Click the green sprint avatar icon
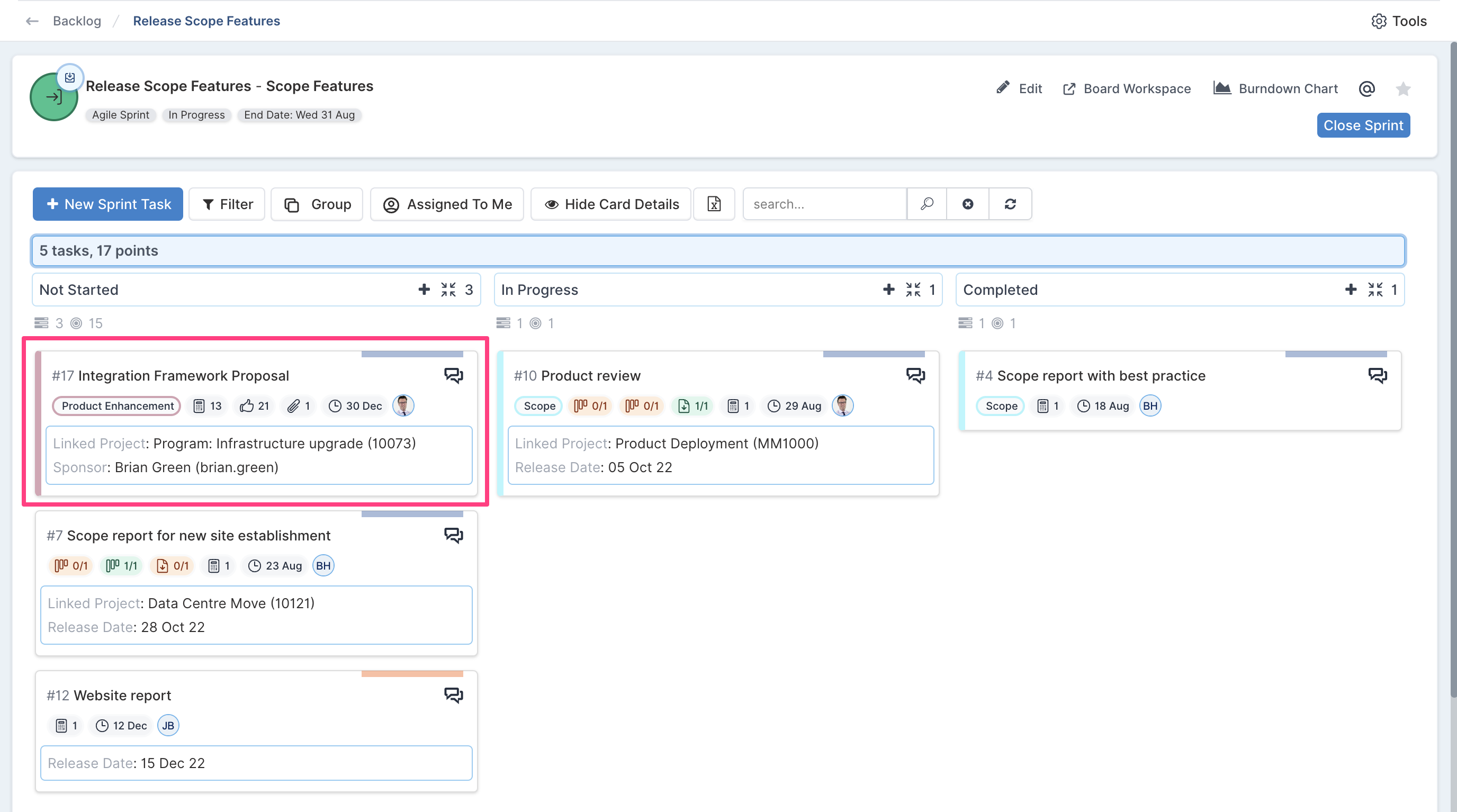 click(53, 97)
